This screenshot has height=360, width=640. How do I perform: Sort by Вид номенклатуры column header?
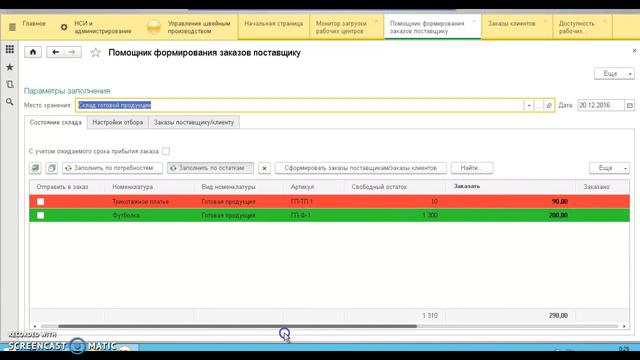pyautogui.click(x=238, y=187)
